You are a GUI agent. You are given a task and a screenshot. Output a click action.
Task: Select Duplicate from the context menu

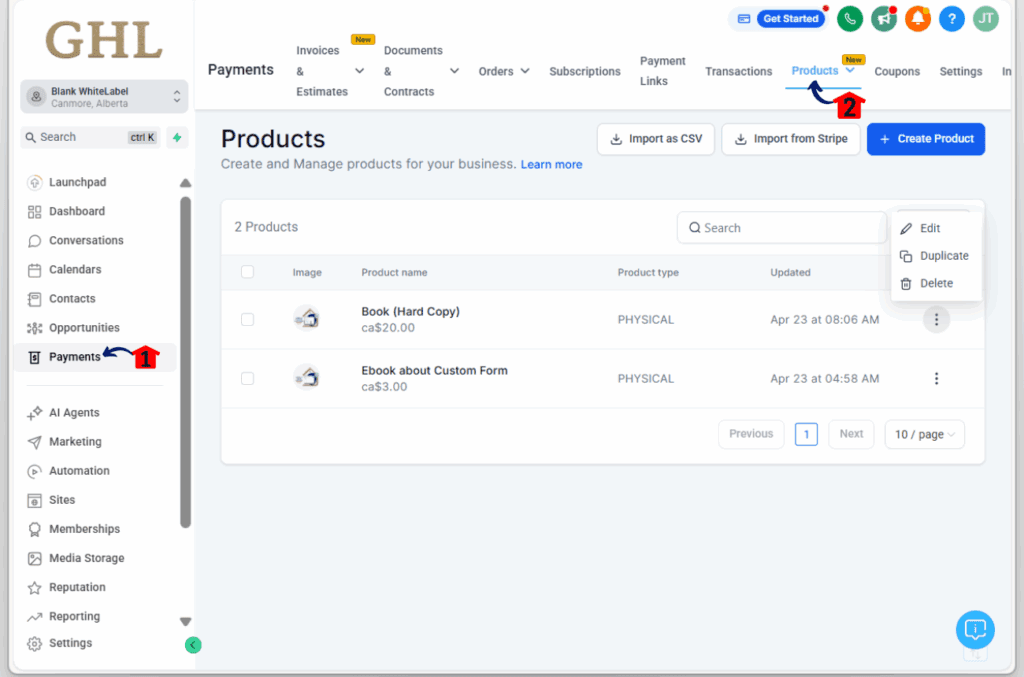pos(942,255)
